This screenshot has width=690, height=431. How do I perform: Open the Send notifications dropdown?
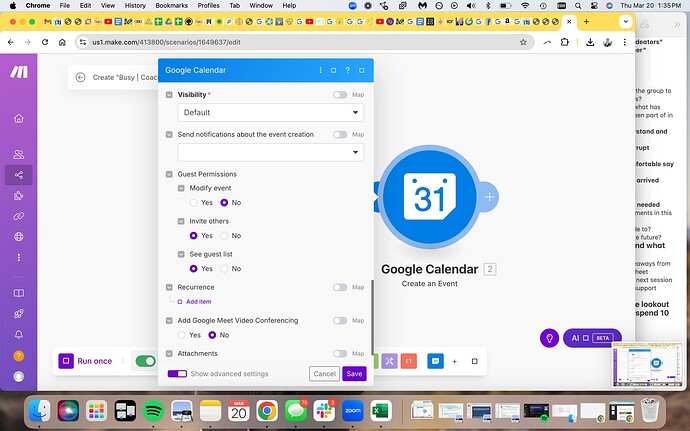point(271,152)
